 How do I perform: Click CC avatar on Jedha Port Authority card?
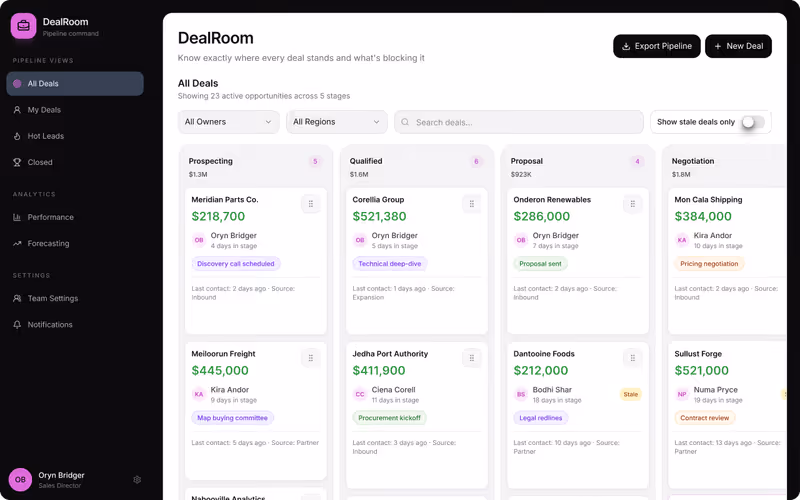(360, 394)
